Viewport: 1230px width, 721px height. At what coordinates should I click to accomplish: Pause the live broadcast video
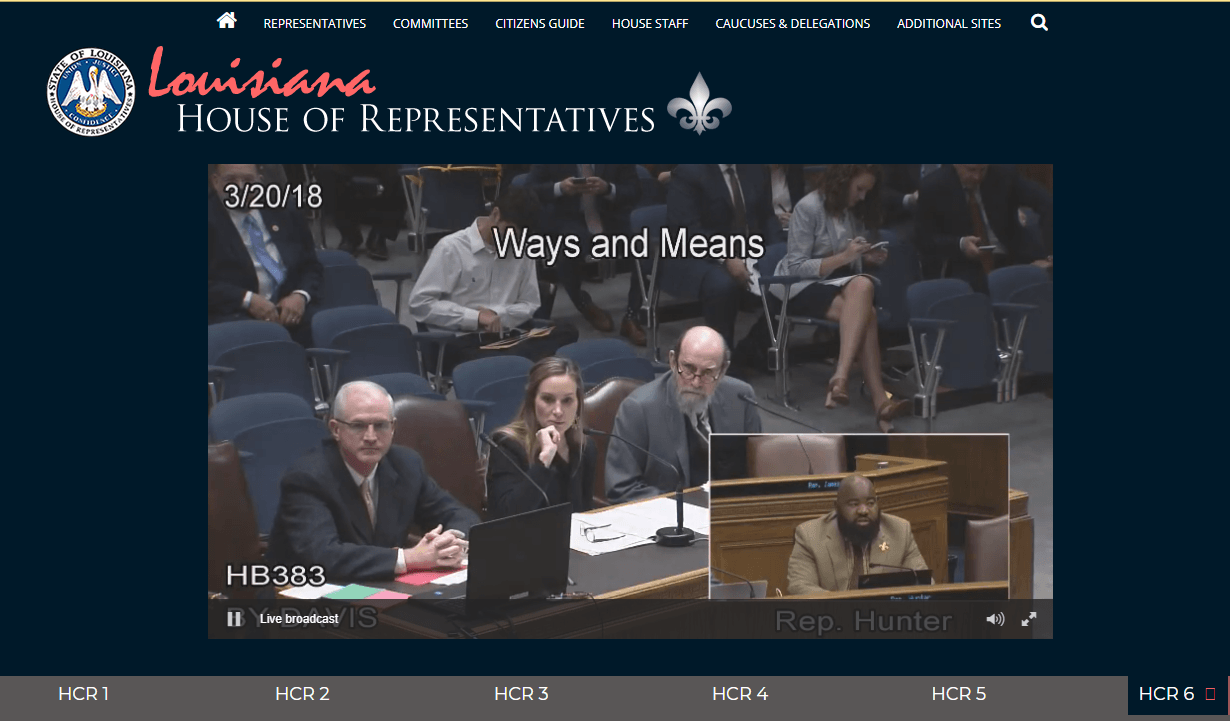pos(234,619)
